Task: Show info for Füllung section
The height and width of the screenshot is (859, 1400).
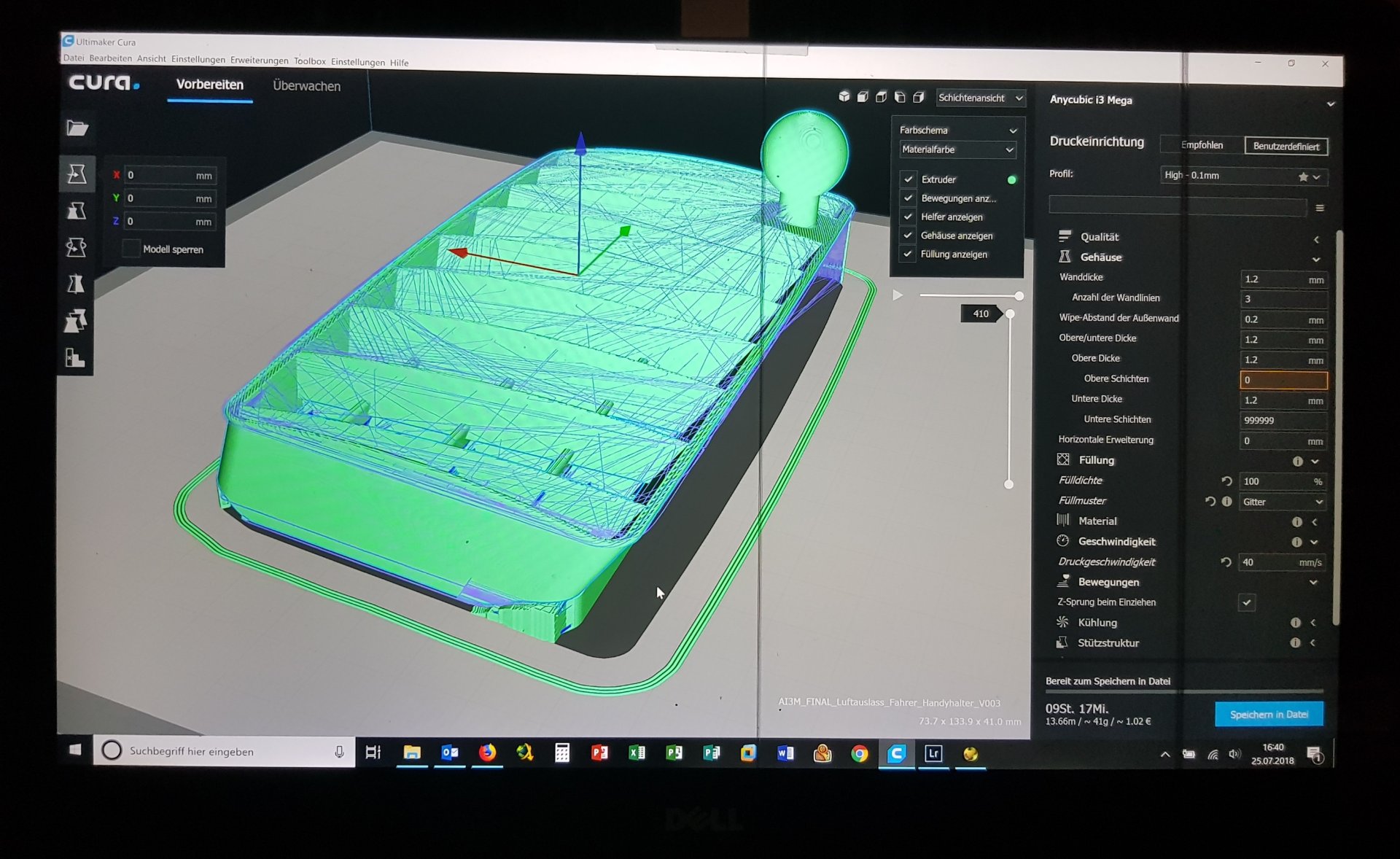Action: tap(1297, 461)
